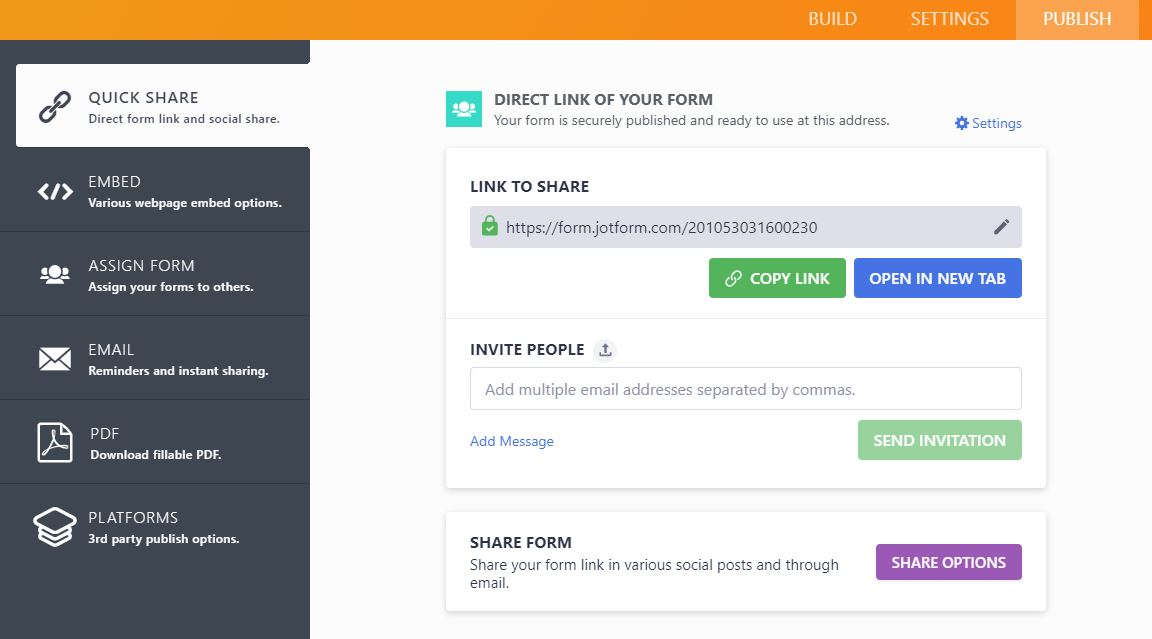Select the PUBLISH tab
This screenshot has width=1152, height=639.
pos(1077,20)
